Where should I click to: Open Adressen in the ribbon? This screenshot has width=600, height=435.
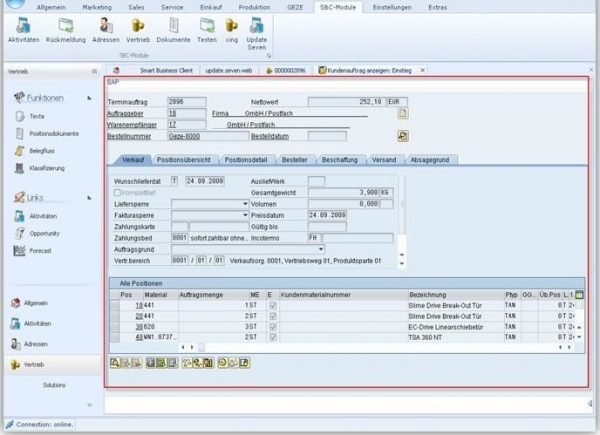click(x=106, y=30)
